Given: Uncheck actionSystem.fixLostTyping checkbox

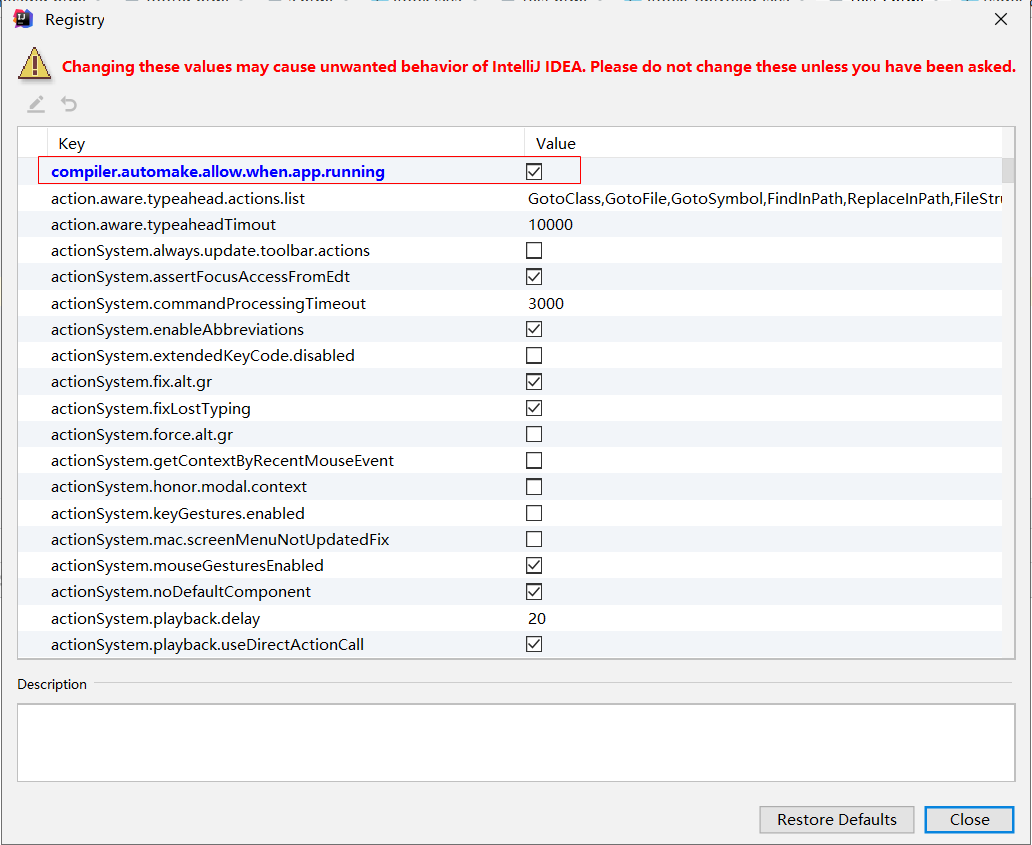Looking at the screenshot, I should click(534, 408).
